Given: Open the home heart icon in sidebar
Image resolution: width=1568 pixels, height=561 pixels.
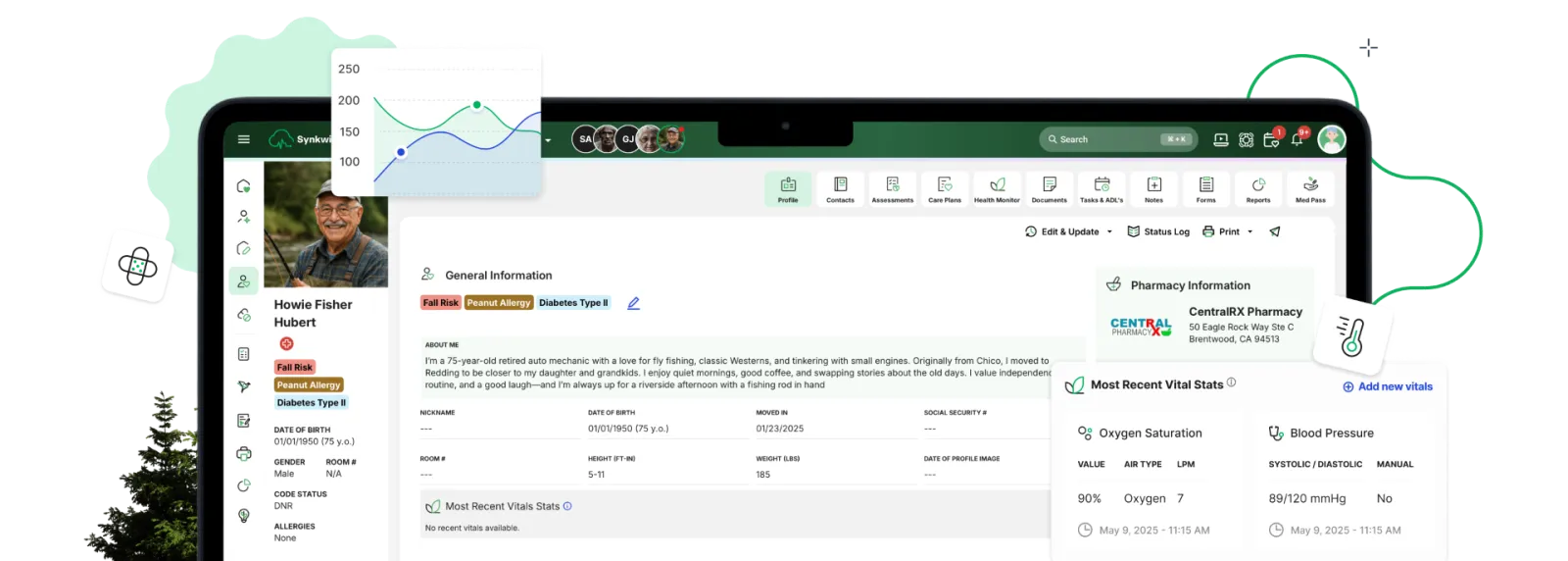Looking at the screenshot, I should 244,185.
